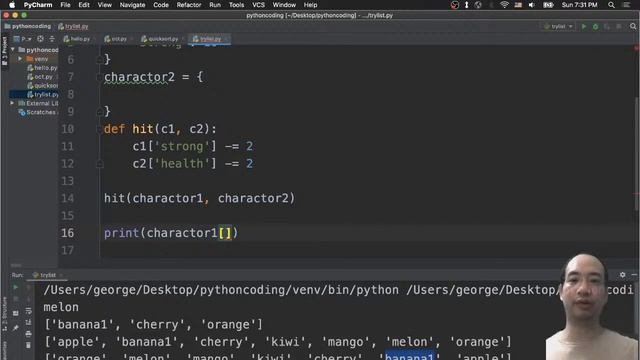This screenshot has height=360, width=640.
Task: Toggle scroll-to-end icon in Run panel
Action: pos(28,322)
